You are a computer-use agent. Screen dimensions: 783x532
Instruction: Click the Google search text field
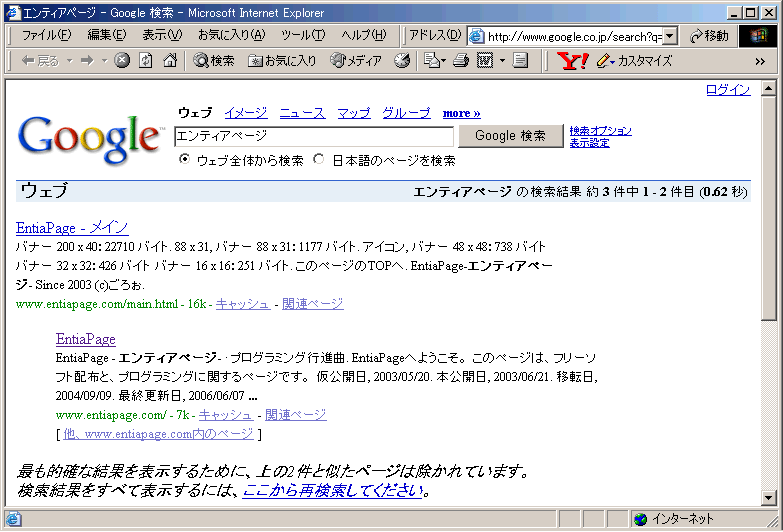(314, 136)
